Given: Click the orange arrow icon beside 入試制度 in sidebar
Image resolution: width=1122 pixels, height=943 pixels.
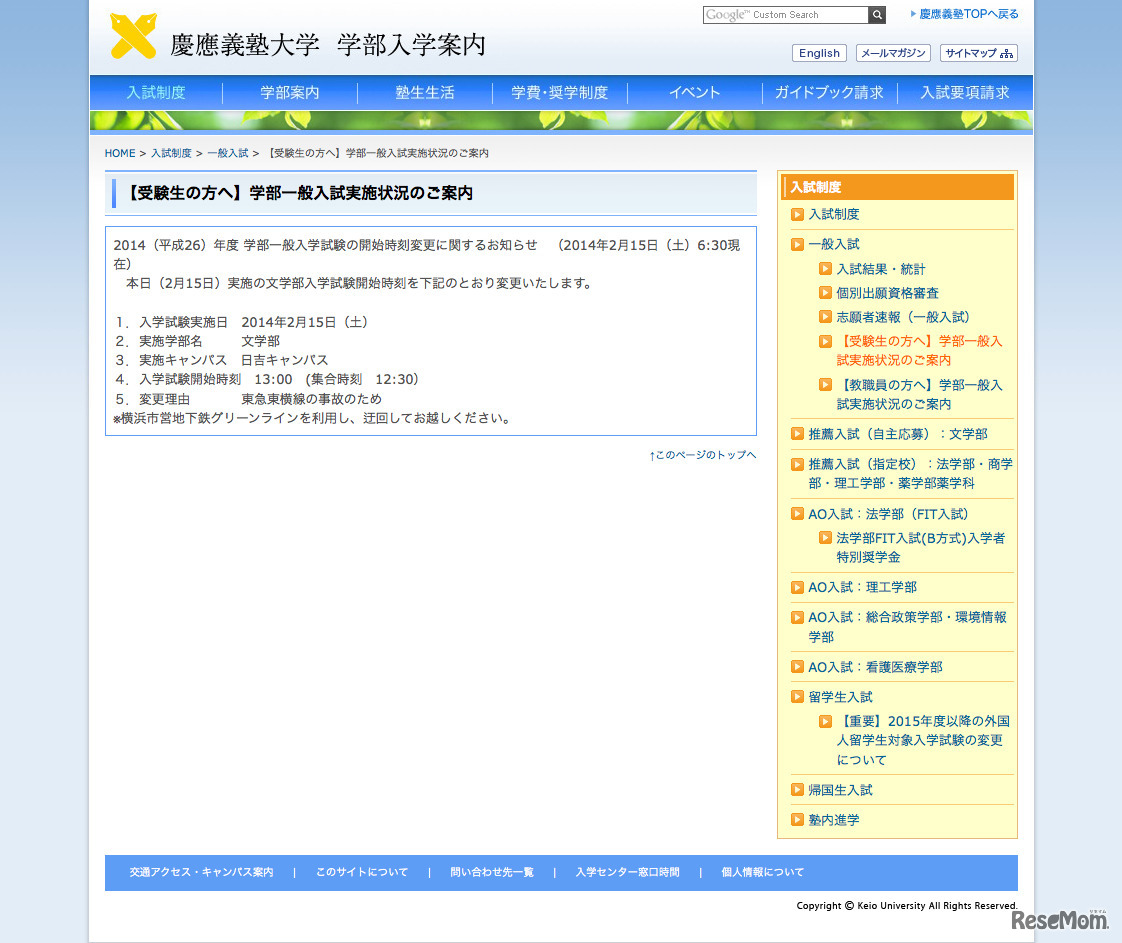Looking at the screenshot, I should click(797, 214).
